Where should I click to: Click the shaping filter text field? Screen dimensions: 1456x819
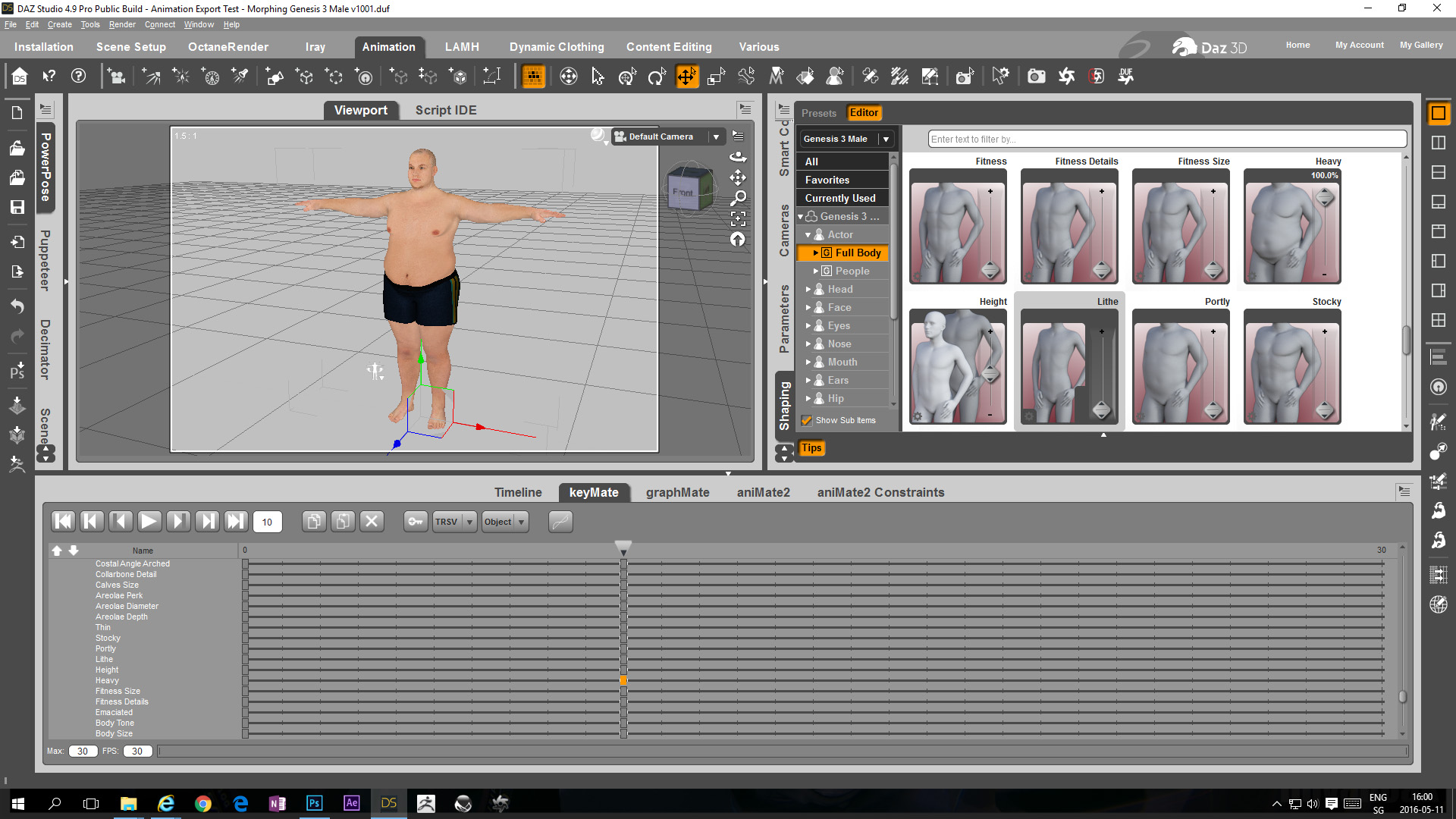tap(1166, 140)
